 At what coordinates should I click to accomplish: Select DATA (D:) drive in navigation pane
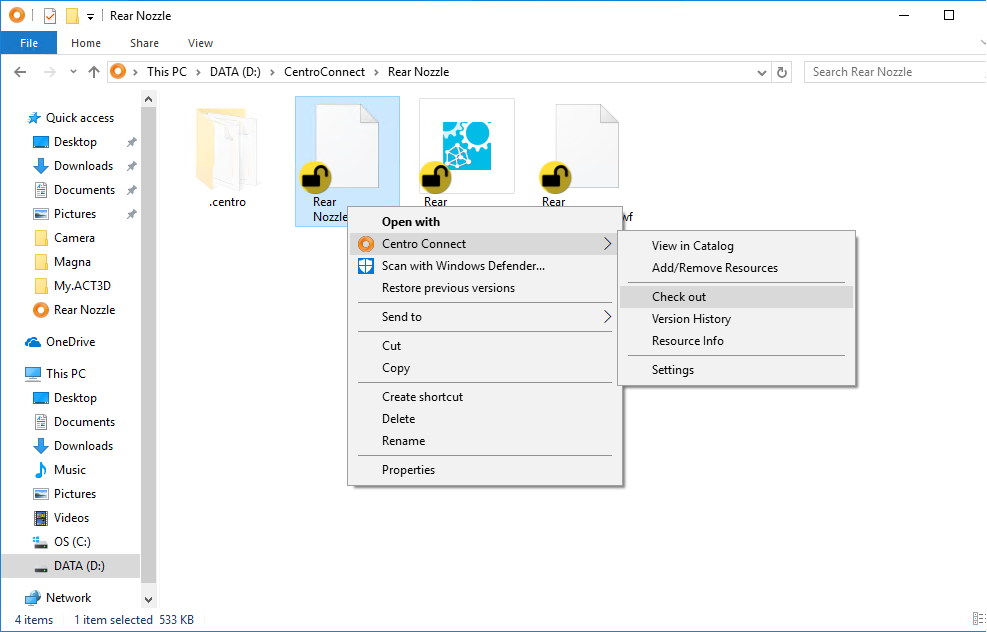point(79,566)
